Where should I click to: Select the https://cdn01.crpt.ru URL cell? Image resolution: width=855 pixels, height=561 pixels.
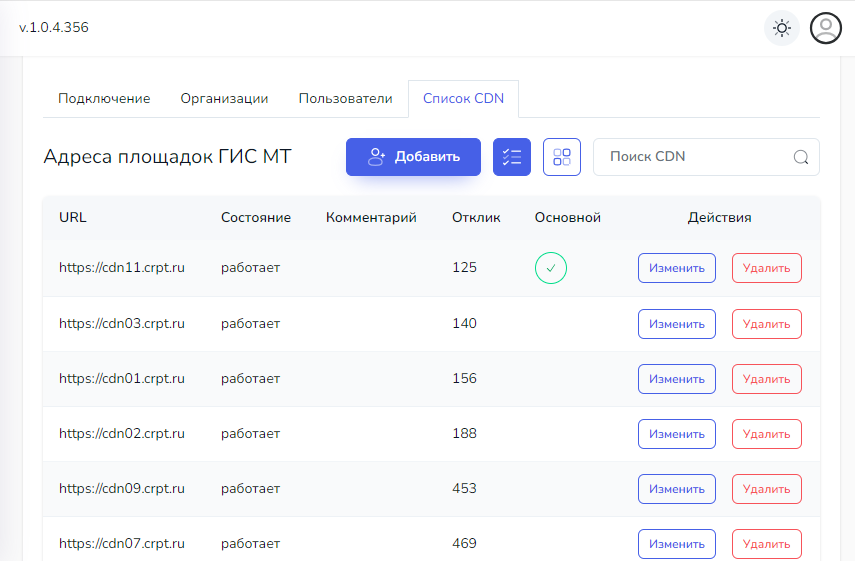pos(122,379)
